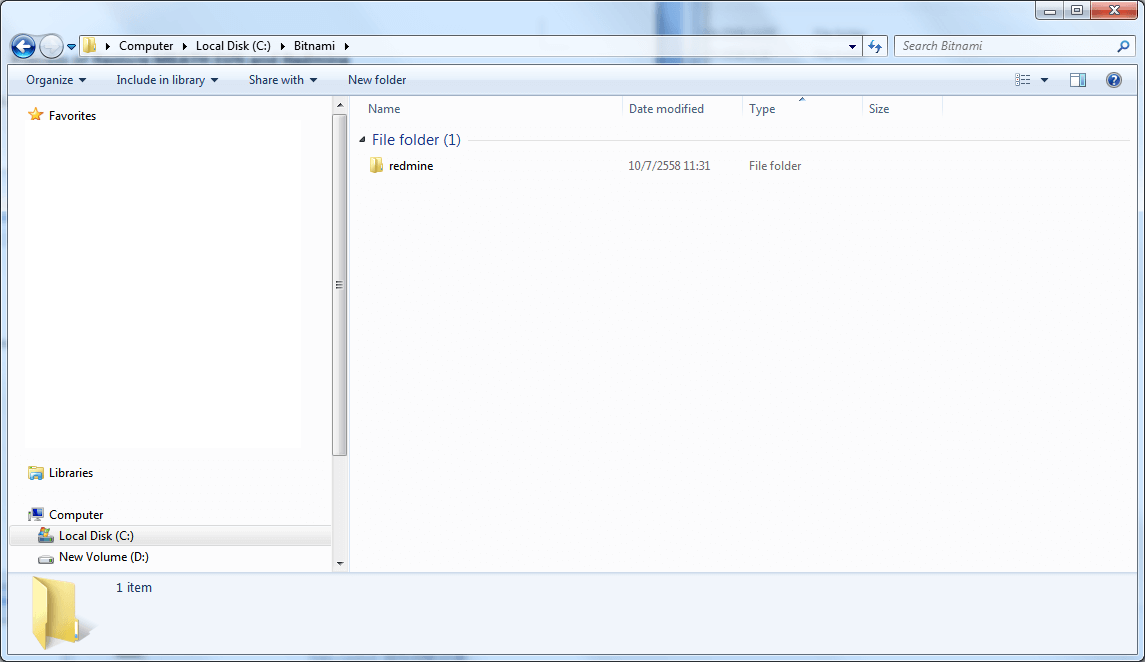Toggle the preview pane icon
1145x662 pixels.
(1077, 79)
